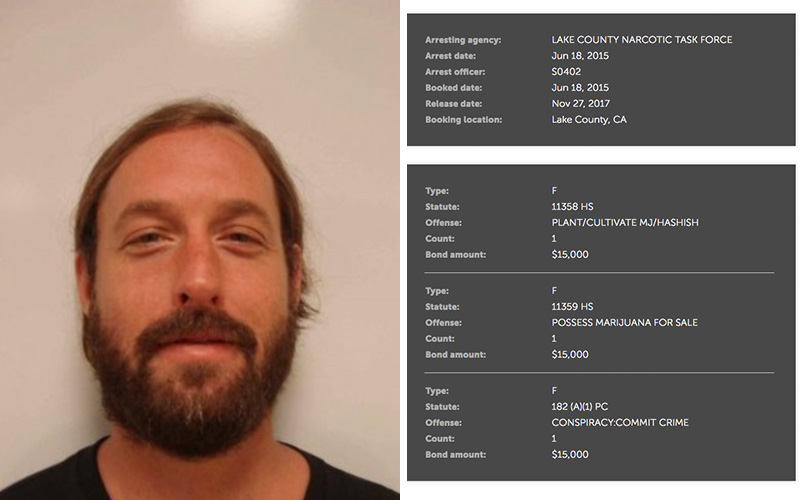Click the Booking location label

click(463, 120)
